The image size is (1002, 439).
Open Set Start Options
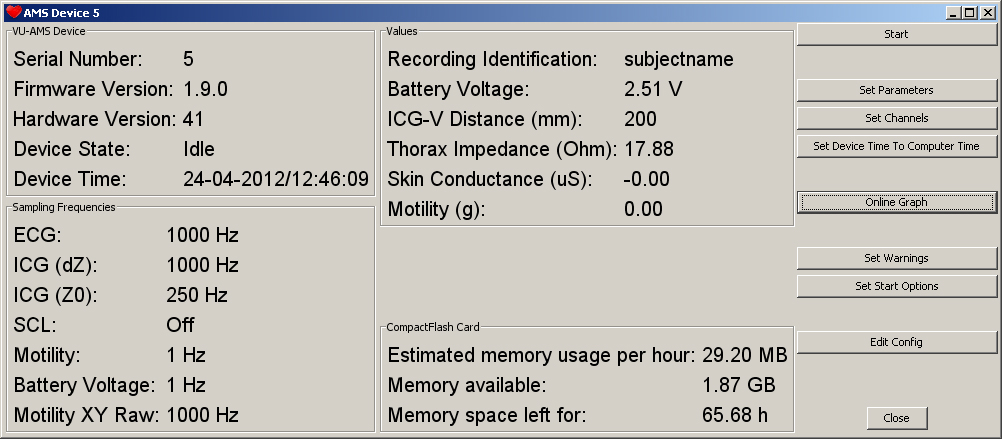click(896, 286)
